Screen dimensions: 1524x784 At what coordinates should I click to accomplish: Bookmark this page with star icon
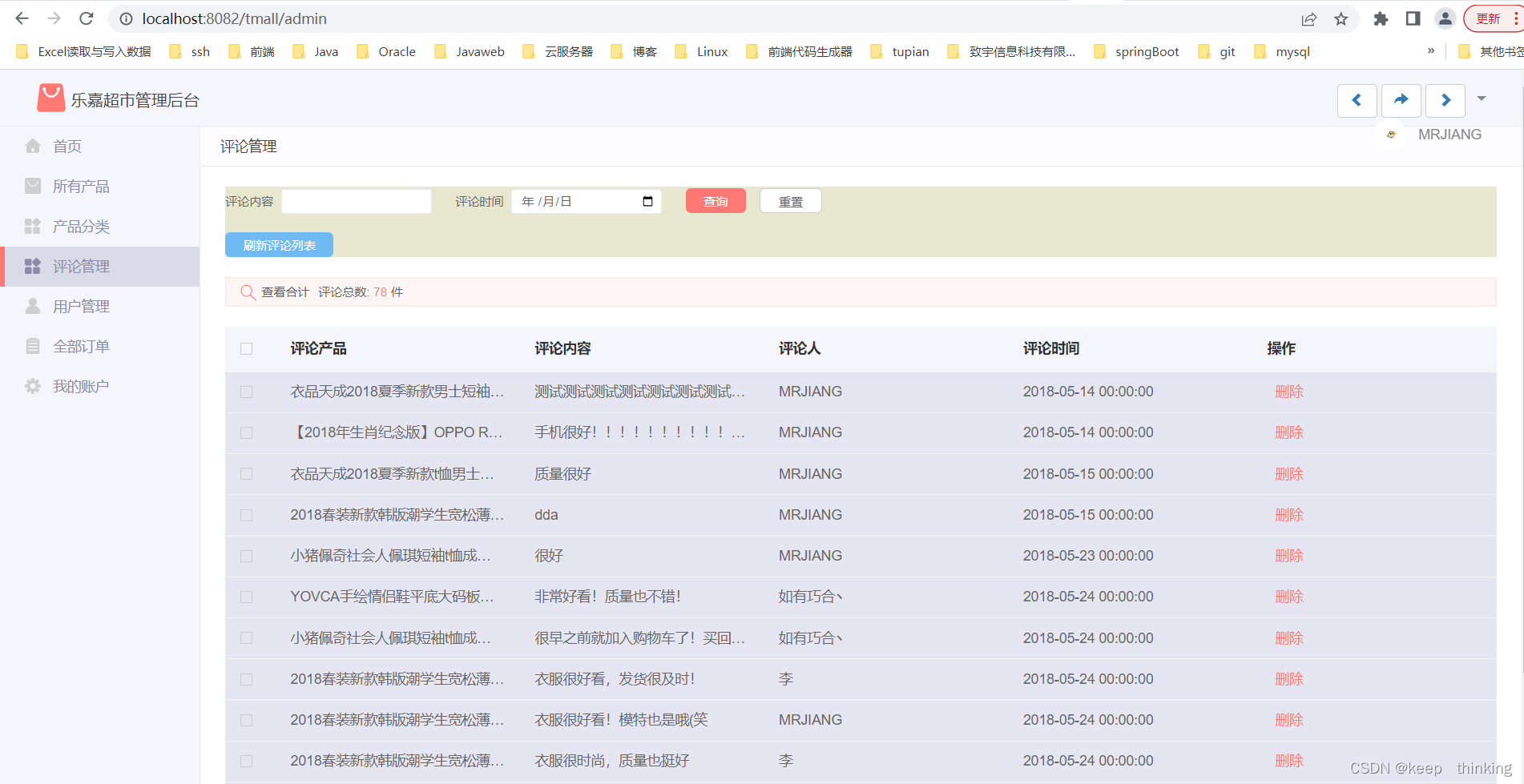point(1341,18)
